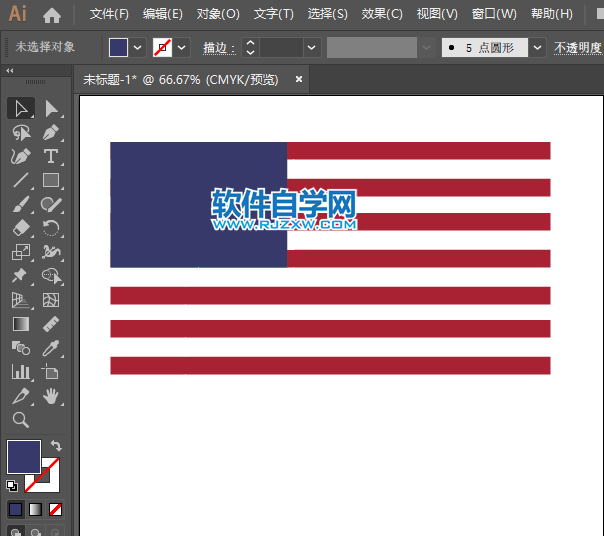This screenshot has height=536, width=604.
Task: Select the Line Segment tool
Action: tap(21, 180)
